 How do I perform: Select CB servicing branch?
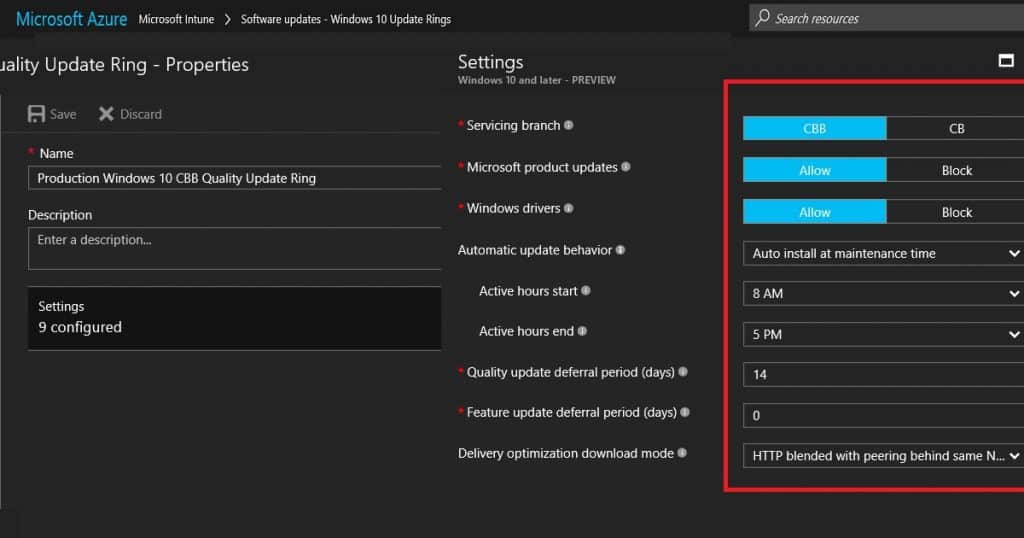tap(956, 129)
